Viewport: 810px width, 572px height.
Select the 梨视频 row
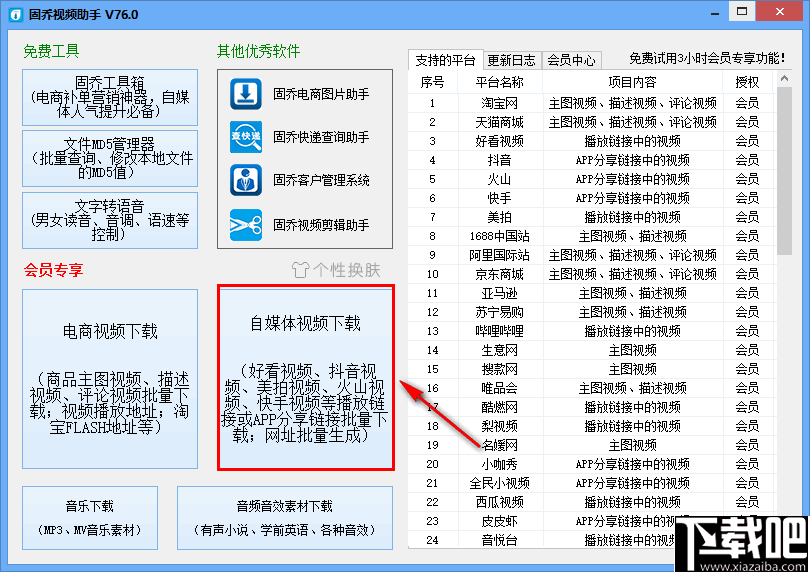tap(592, 426)
